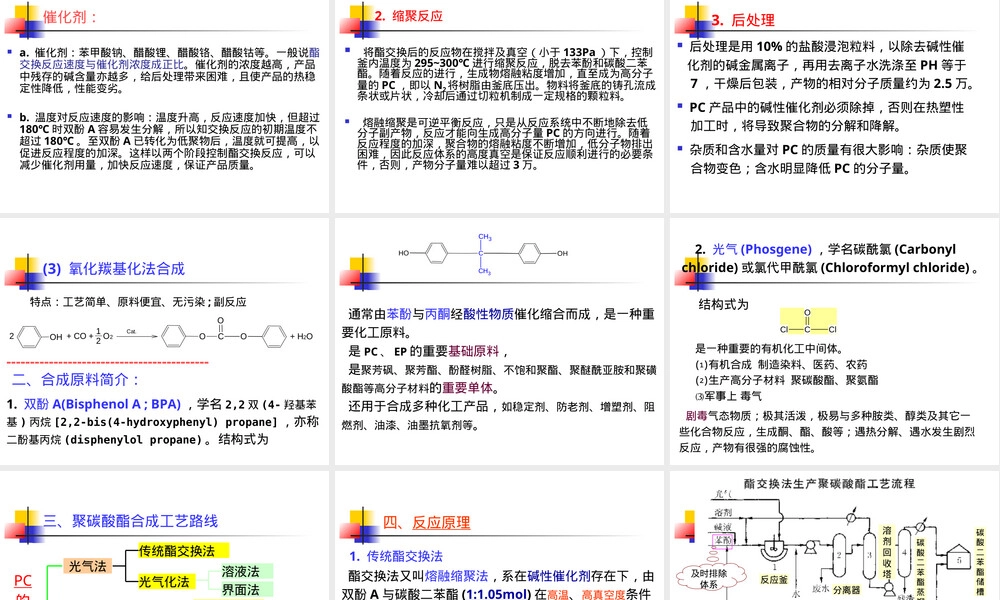Click the red underlined 'PC' text
Image resolution: width=1000 pixels, height=600 pixels.
22,581
